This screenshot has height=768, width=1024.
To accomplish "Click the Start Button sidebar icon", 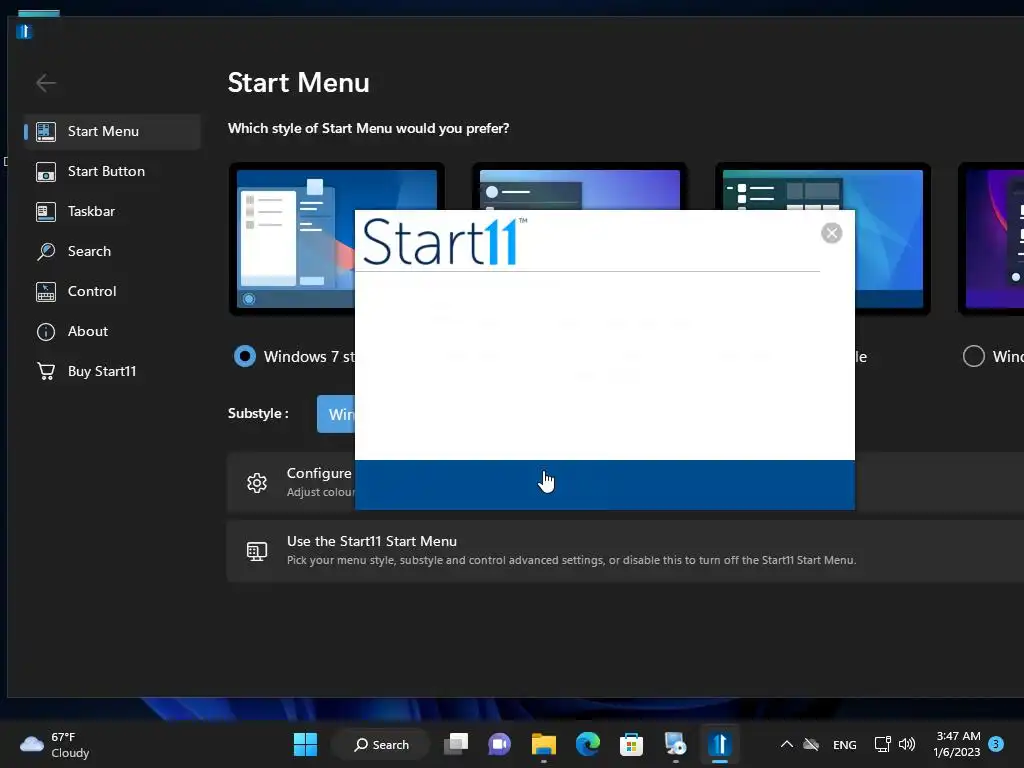I will tap(46, 172).
